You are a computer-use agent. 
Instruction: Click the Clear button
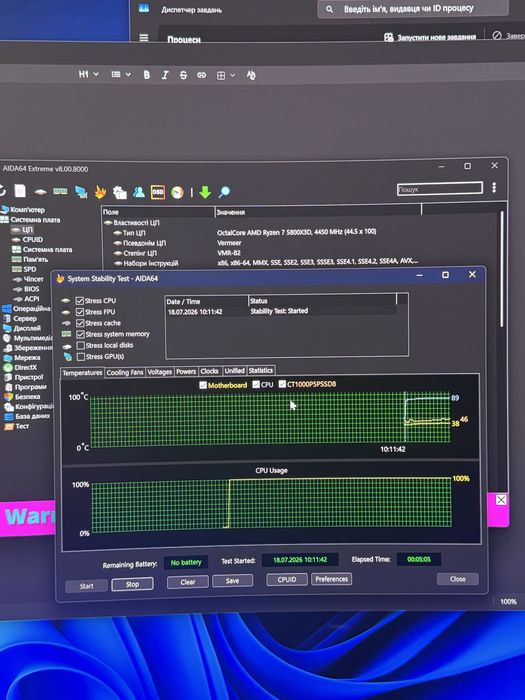[188, 582]
